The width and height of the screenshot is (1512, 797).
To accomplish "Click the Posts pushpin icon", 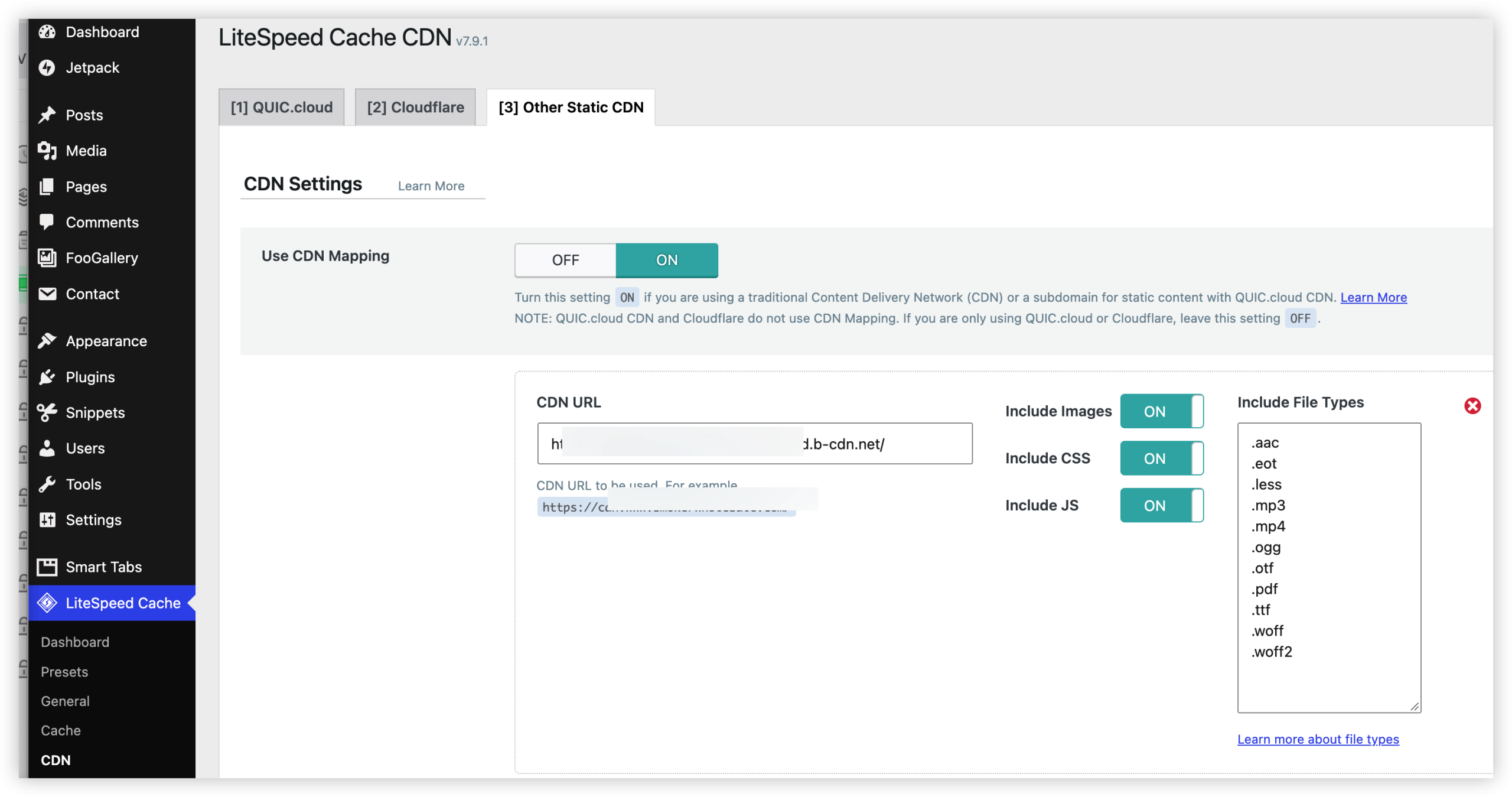I will click(47, 115).
